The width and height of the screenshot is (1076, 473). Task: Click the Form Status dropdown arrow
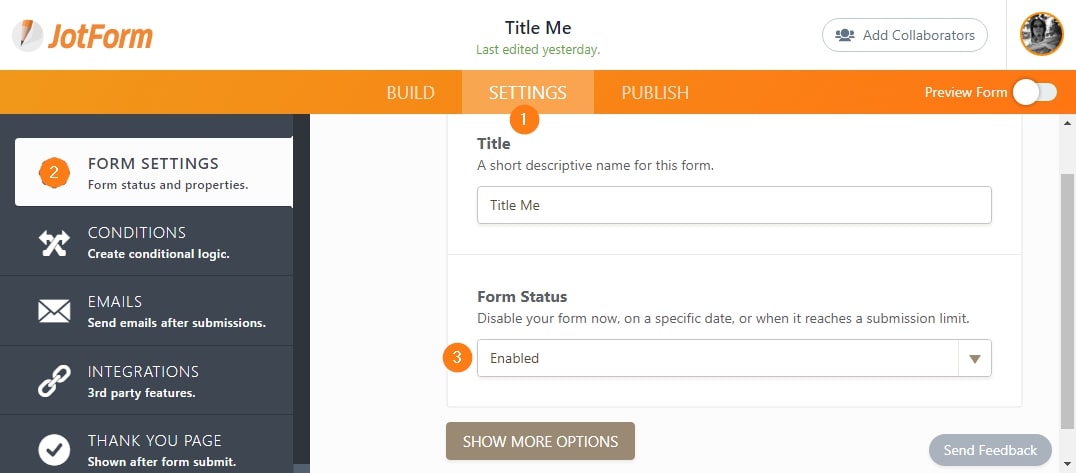pos(975,358)
